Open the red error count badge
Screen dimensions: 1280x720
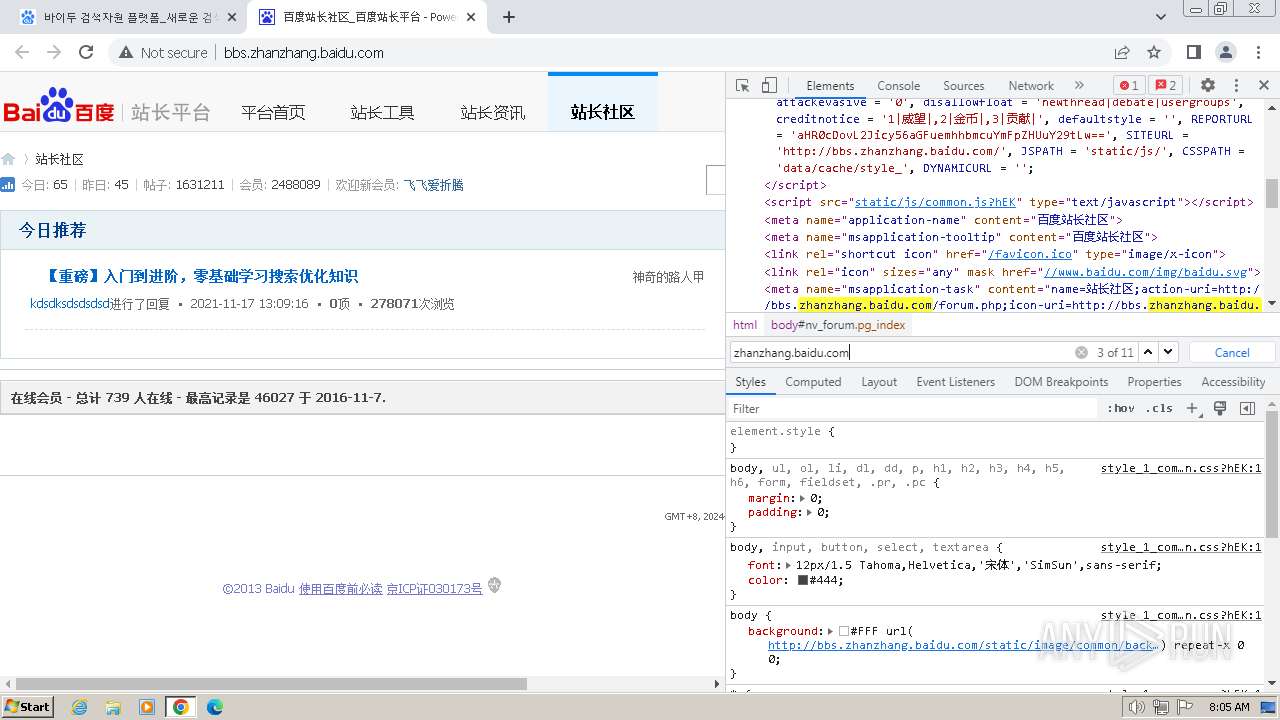tap(1128, 86)
